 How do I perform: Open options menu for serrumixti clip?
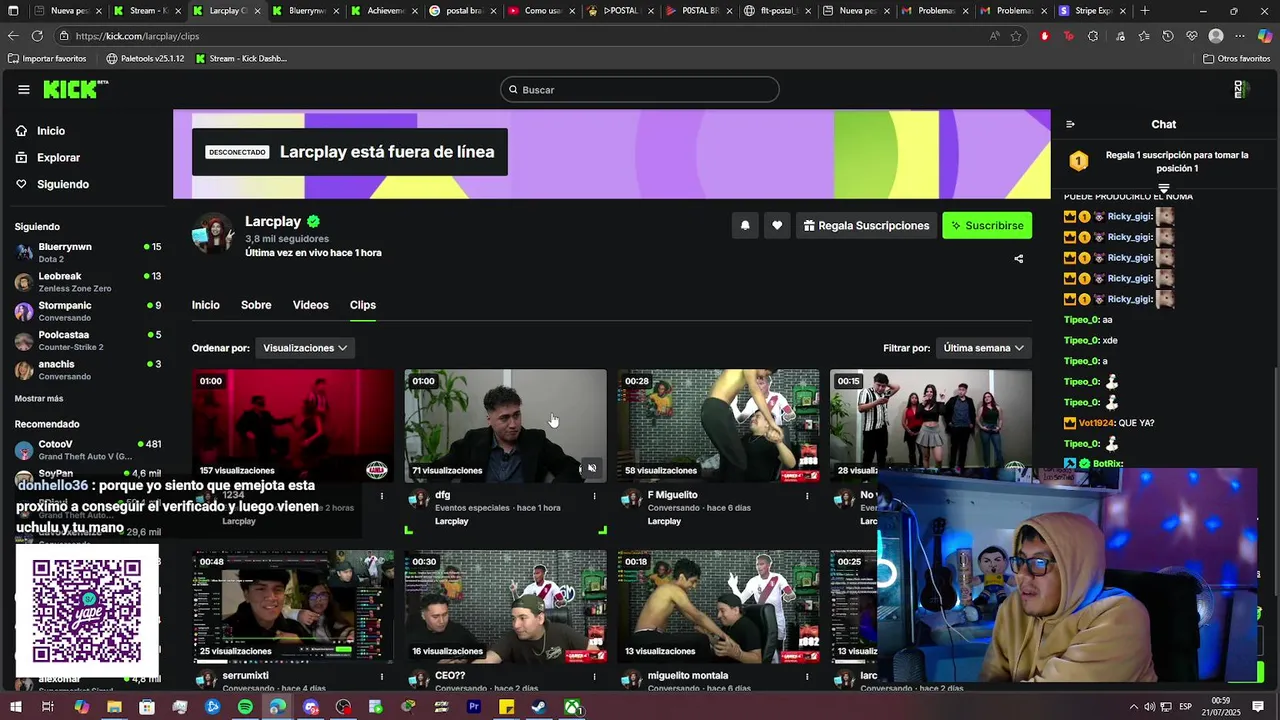click(x=382, y=677)
